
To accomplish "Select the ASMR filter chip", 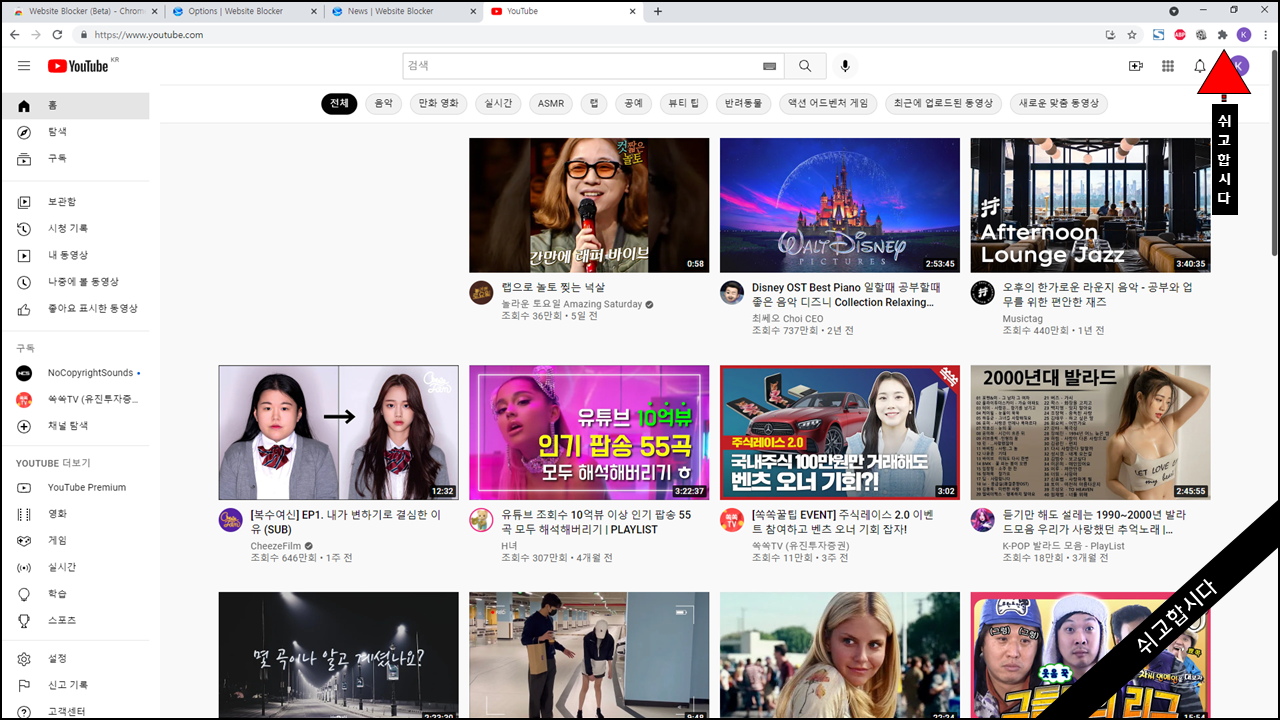I will tap(551, 103).
